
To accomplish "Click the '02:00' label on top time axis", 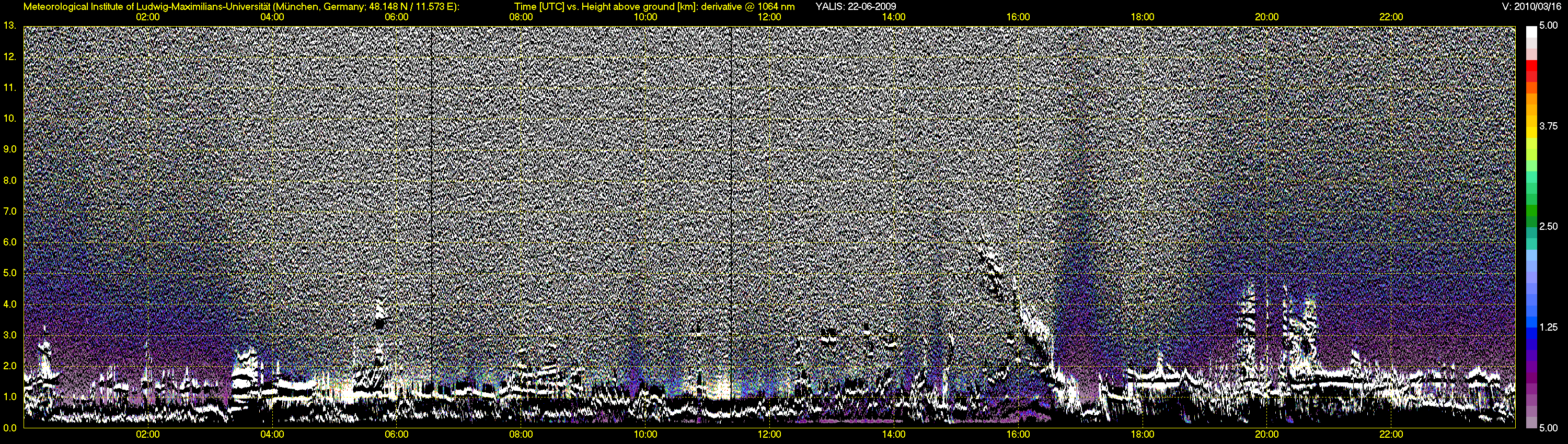I will pos(148,17).
